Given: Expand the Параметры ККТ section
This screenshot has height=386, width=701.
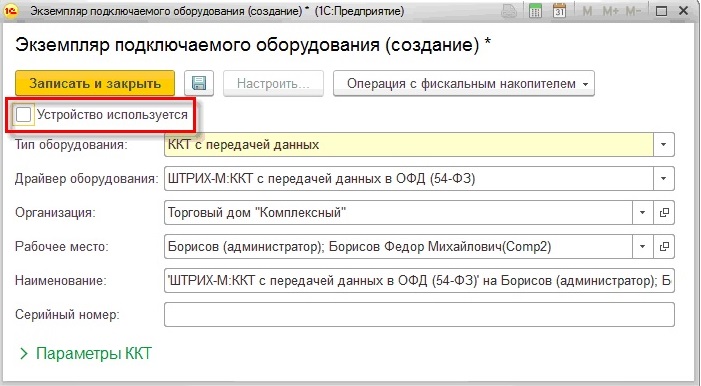Looking at the screenshot, I should pos(85,354).
